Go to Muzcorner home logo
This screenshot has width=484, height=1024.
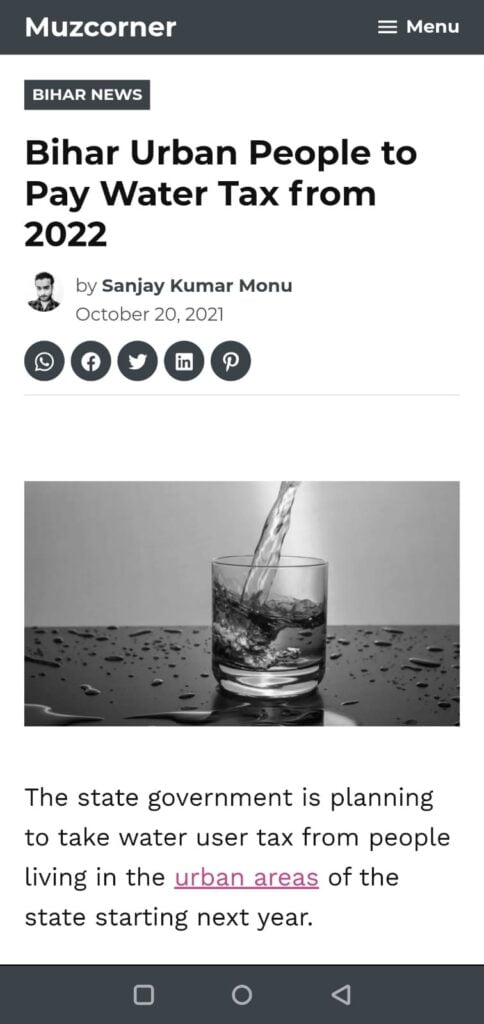click(x=101, y=27)
